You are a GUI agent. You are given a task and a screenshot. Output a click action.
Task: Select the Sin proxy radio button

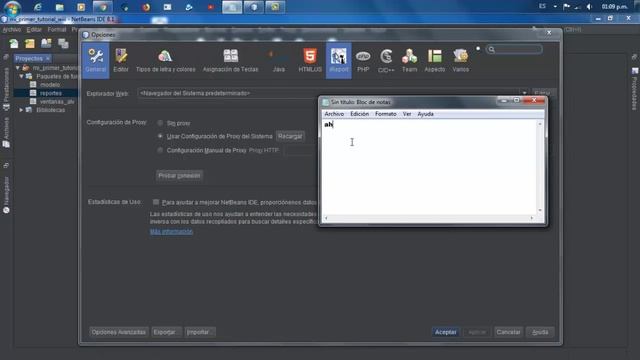[x=160, y=123]
